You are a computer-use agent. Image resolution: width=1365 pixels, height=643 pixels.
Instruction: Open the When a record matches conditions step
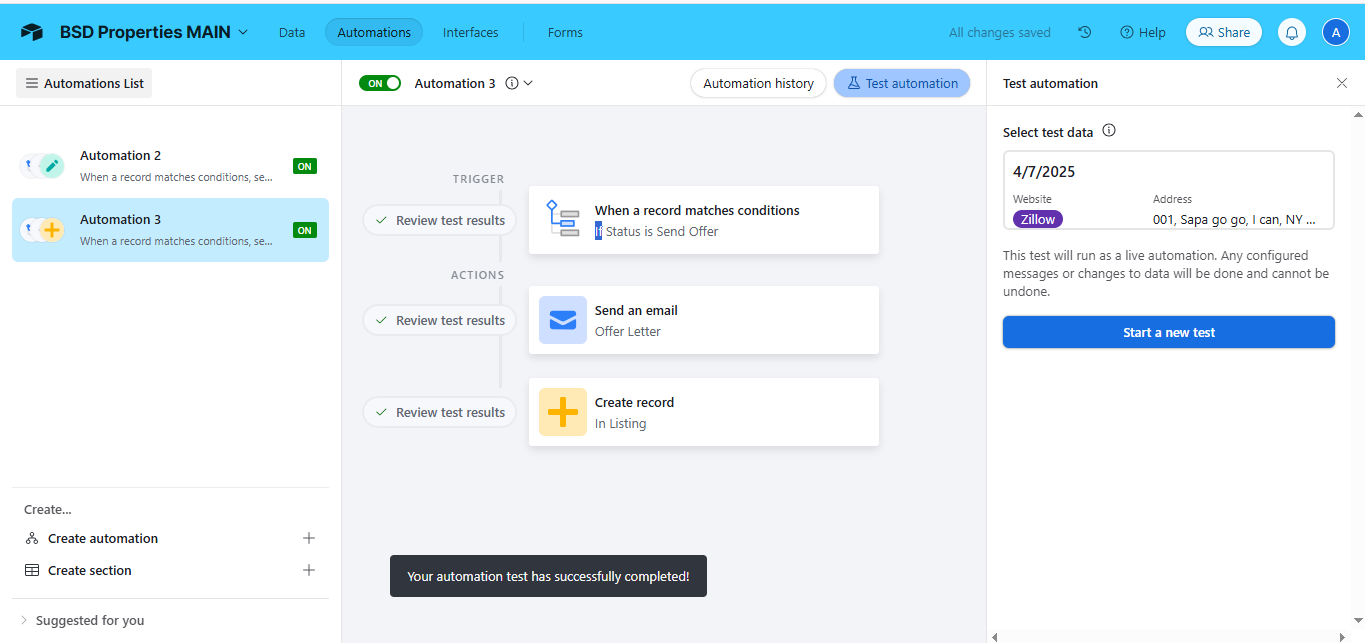(x=704, y=220)
